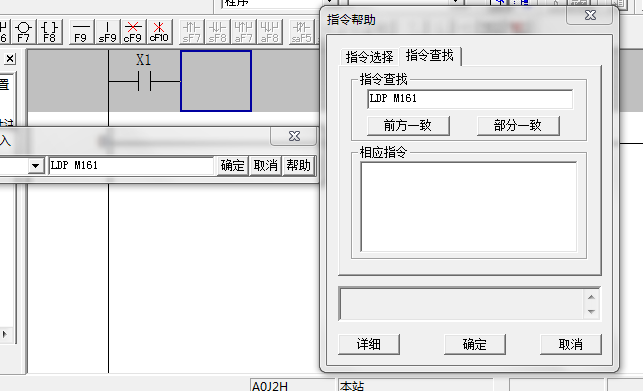Click the down arrow of description scrollbar
The height and width of the screenshot is (391, 643).
tap(591, 312)
